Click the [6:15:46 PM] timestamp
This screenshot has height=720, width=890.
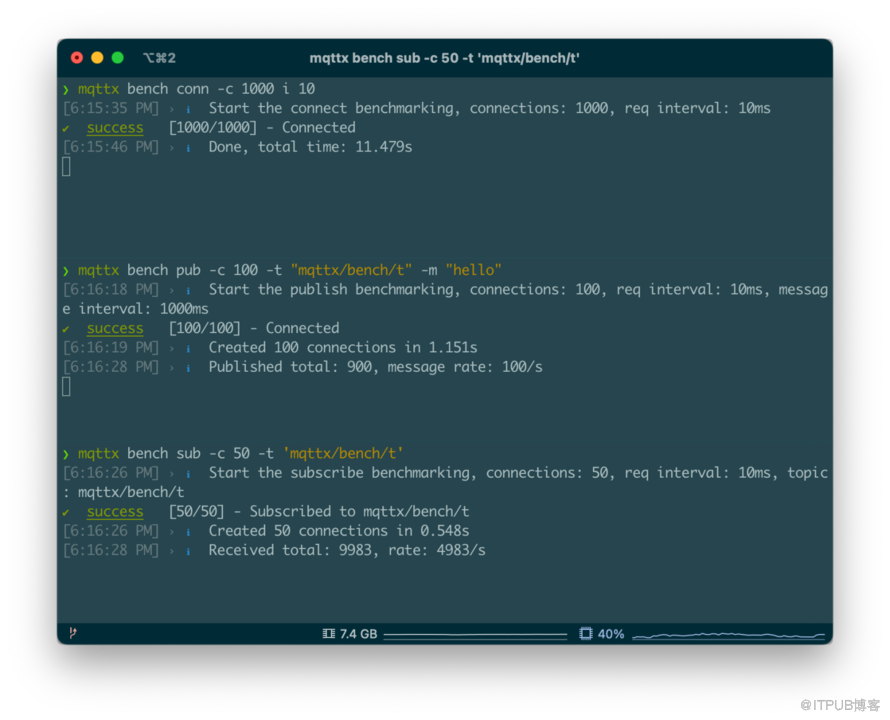click(x=111, y=146)
